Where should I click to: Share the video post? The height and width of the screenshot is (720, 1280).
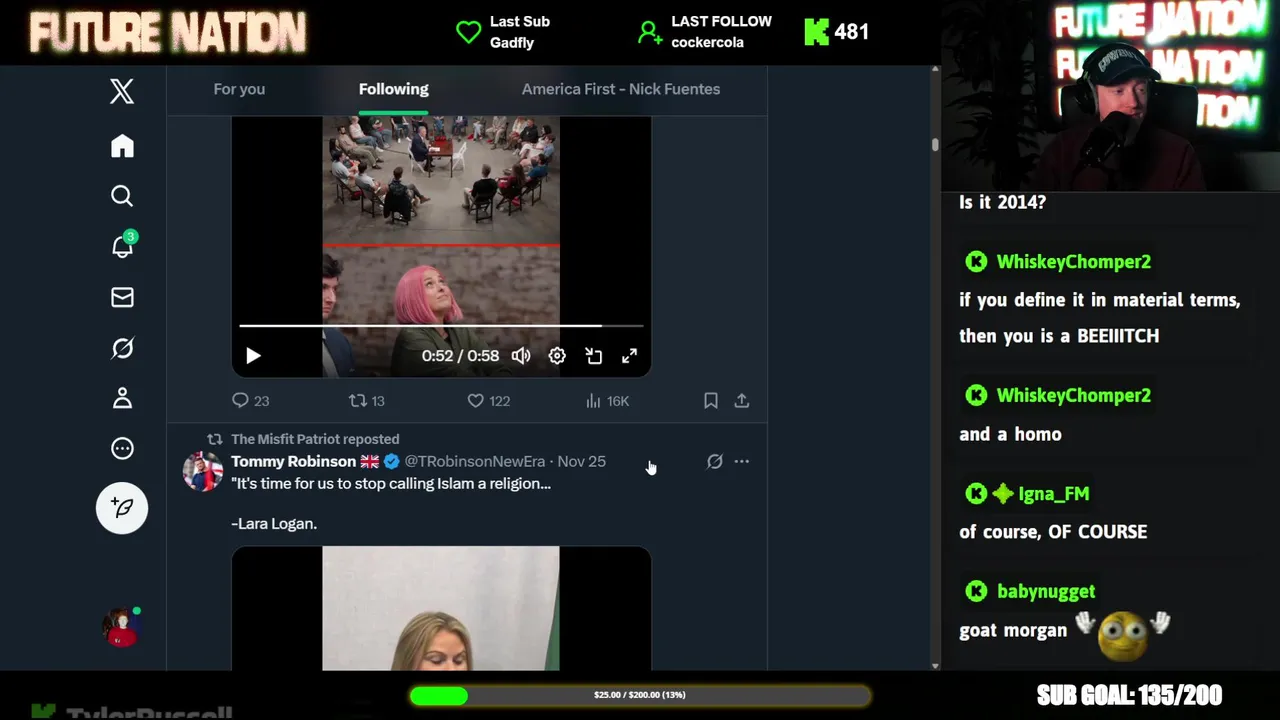(742, 401)
